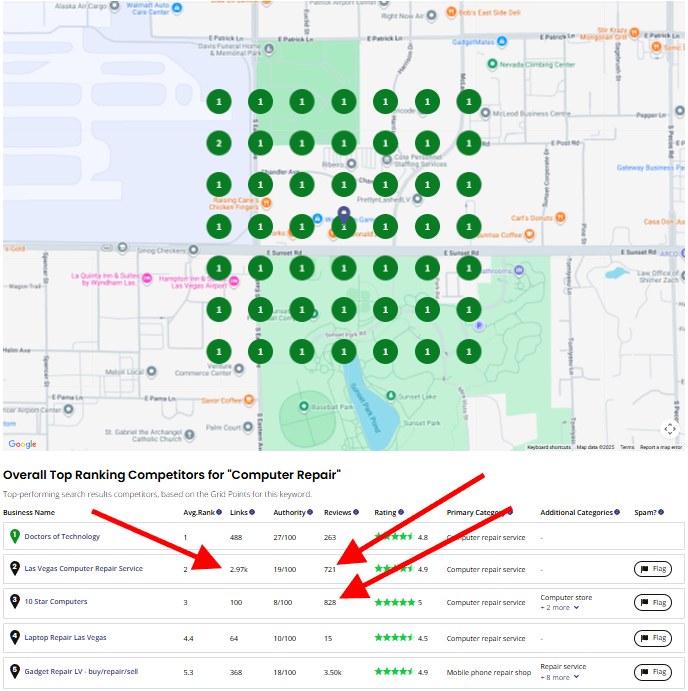This screenshot has width=688, height=691.
Task: Open Gadget Repair LV business link
Action: tap(78, 671)
